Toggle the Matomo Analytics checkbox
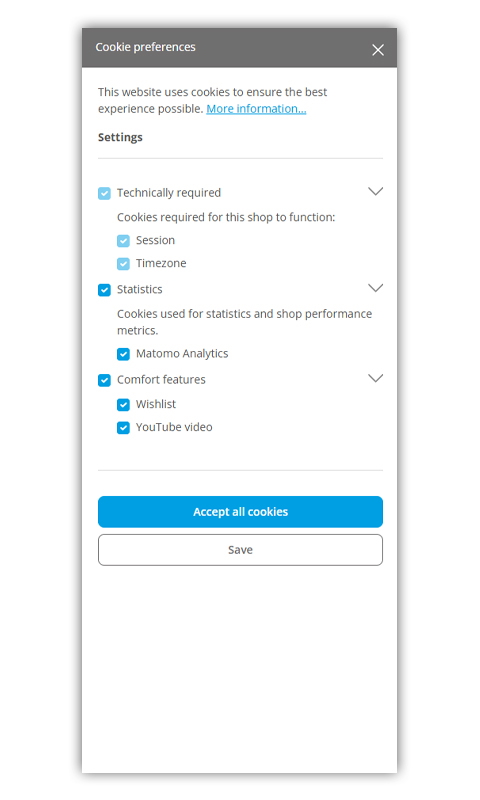This screenshot has height=800, width=480. 123,354
